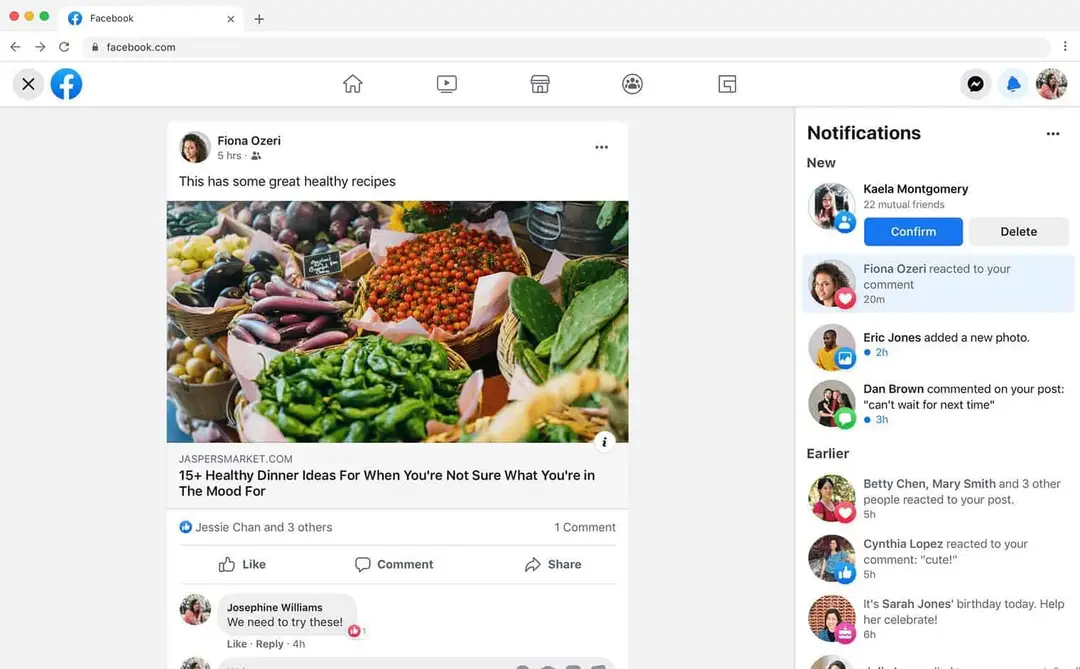Open post options for Fiona Ozeri's post

tap(601, 147)
